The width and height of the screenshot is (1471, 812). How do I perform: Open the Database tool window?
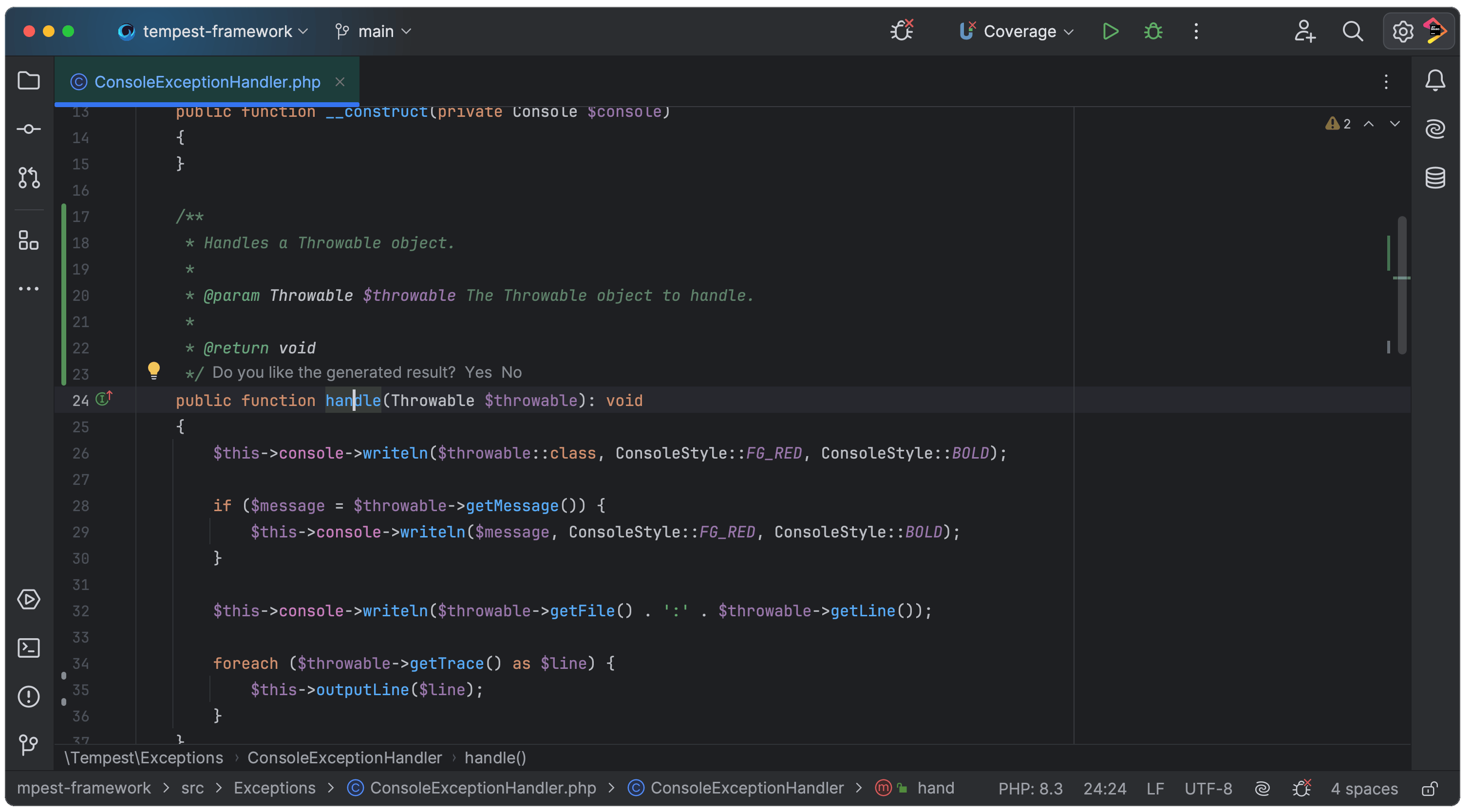(x=1434, y=178)
